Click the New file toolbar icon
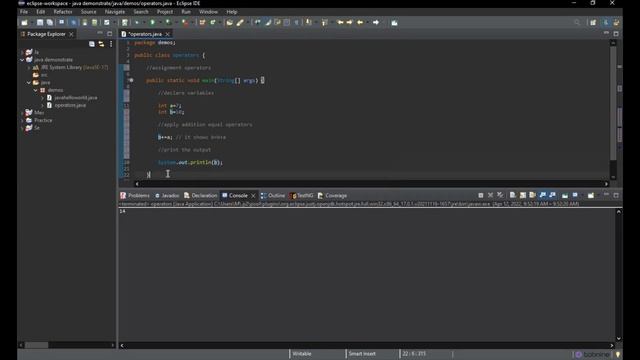The width and height of the screenshot is (640, 360). (24, 23)
